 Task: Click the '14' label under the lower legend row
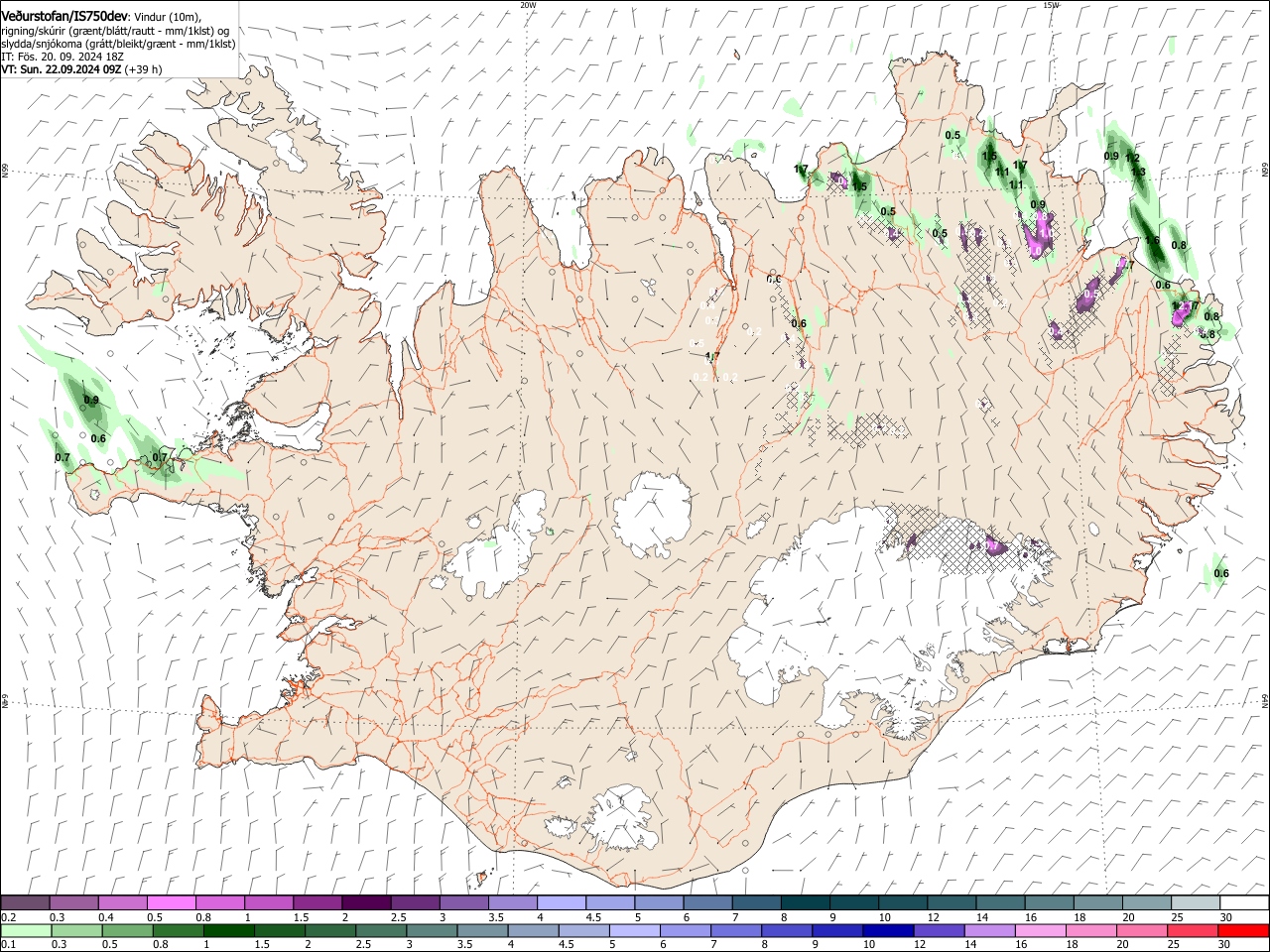pos(969,945)
